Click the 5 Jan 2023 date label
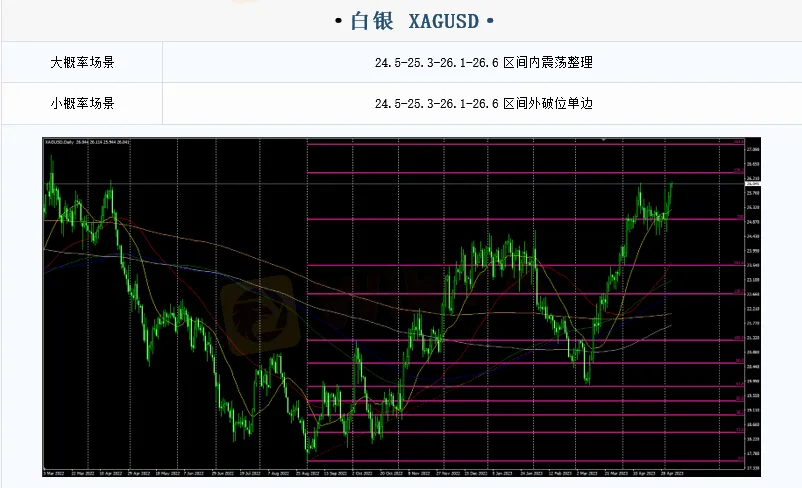 [x=503, y=473]
